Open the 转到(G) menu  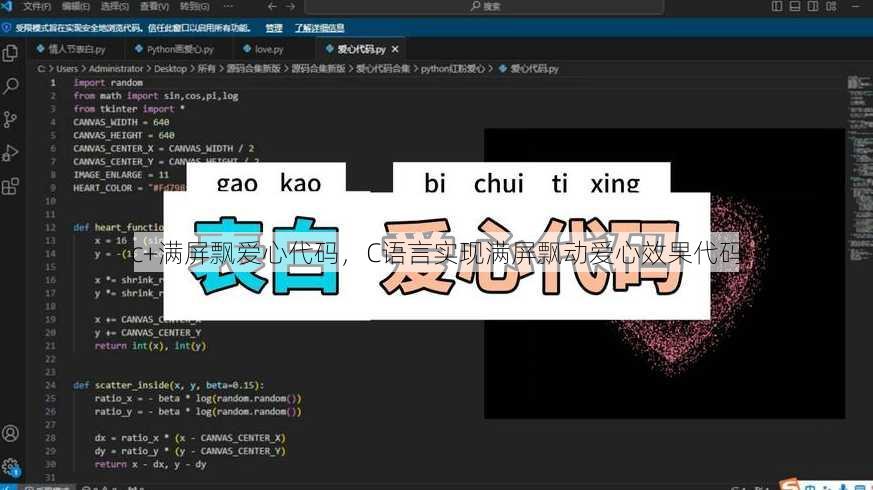tap(194, 7)
